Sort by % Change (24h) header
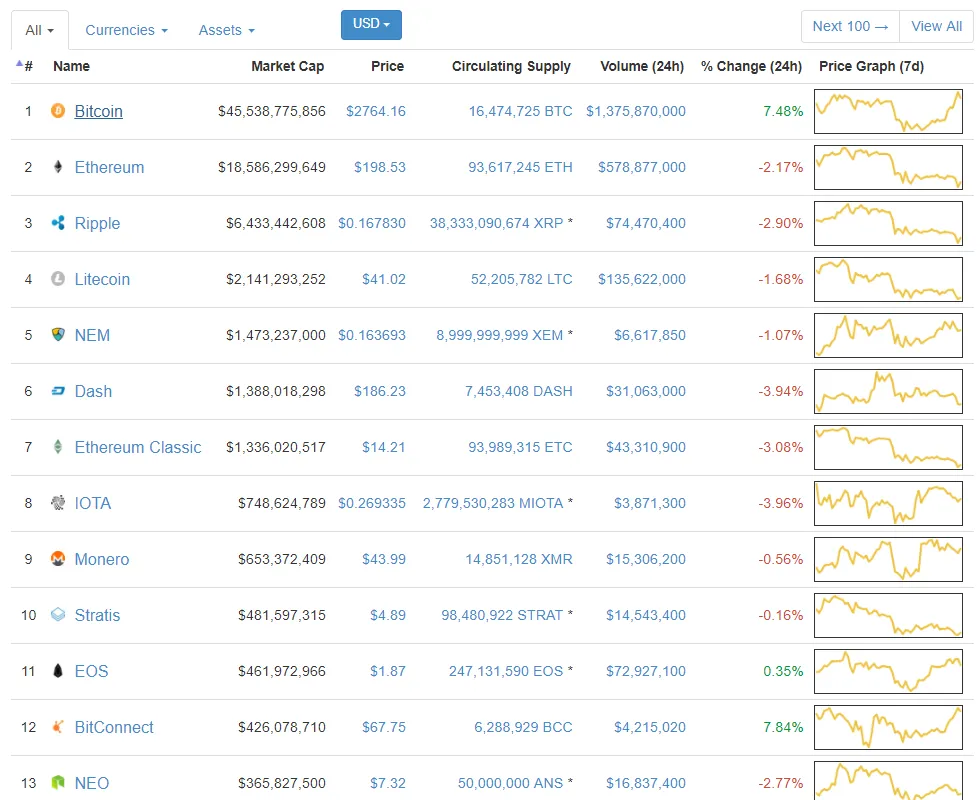The height and width of the screenshot is (800, 980). pyautogui.click(x=751, y=66)
